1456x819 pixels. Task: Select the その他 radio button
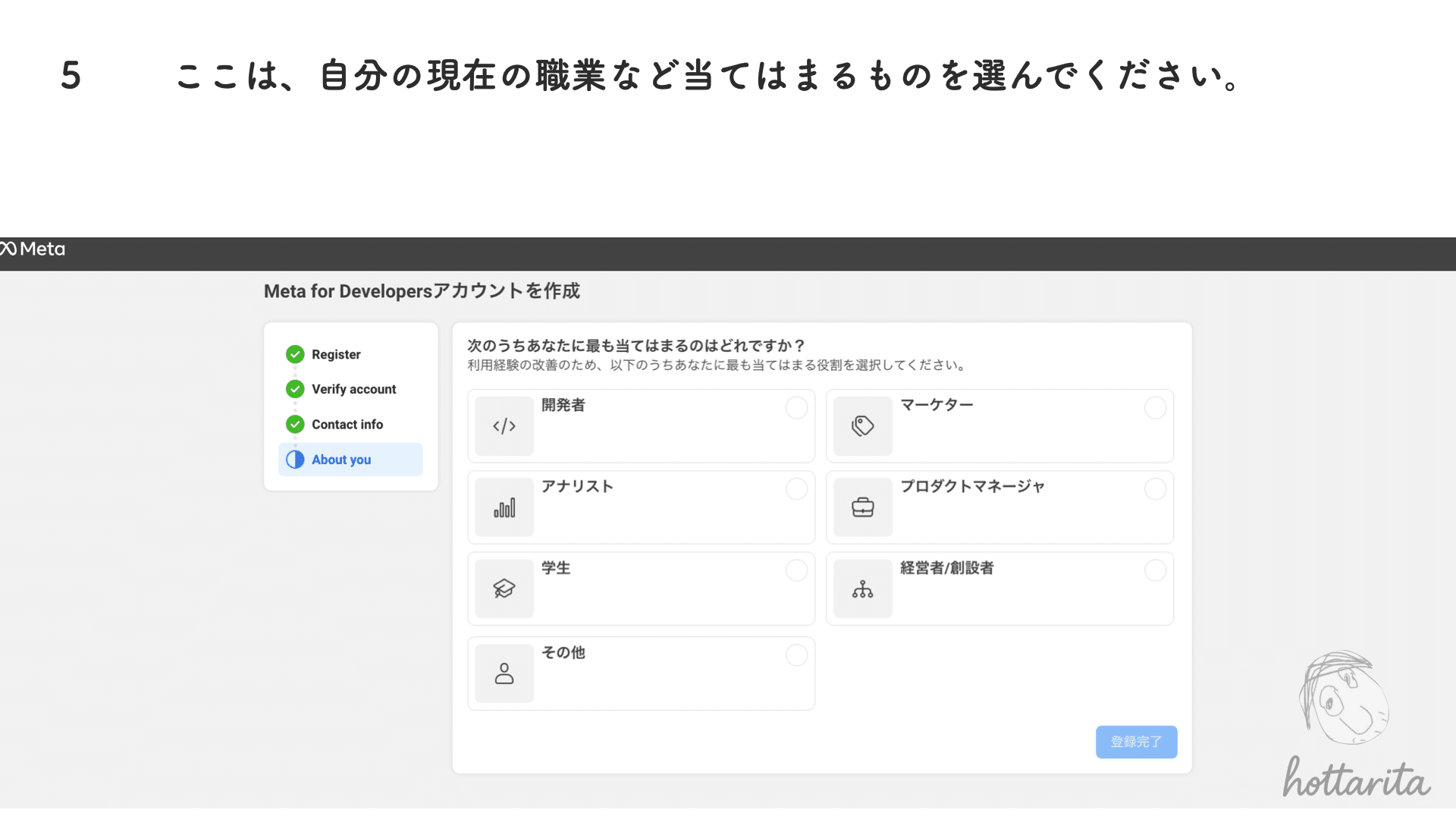click(796, 655)
